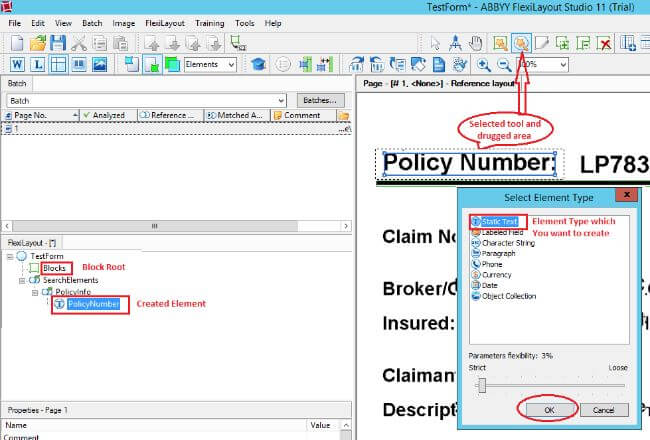Choose Static Text element type

point(499,221)
